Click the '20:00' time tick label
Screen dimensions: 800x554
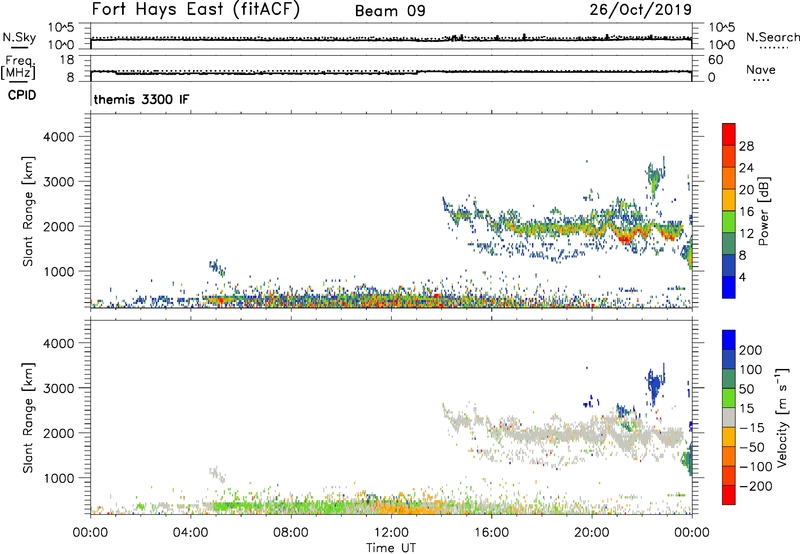point(591,533)
